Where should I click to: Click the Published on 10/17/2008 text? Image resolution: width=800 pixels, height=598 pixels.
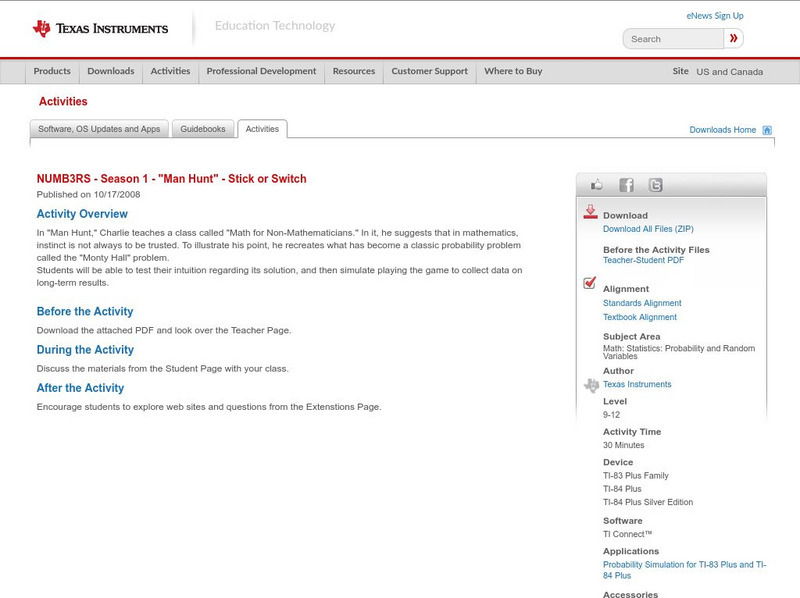(x=88, y=194)
